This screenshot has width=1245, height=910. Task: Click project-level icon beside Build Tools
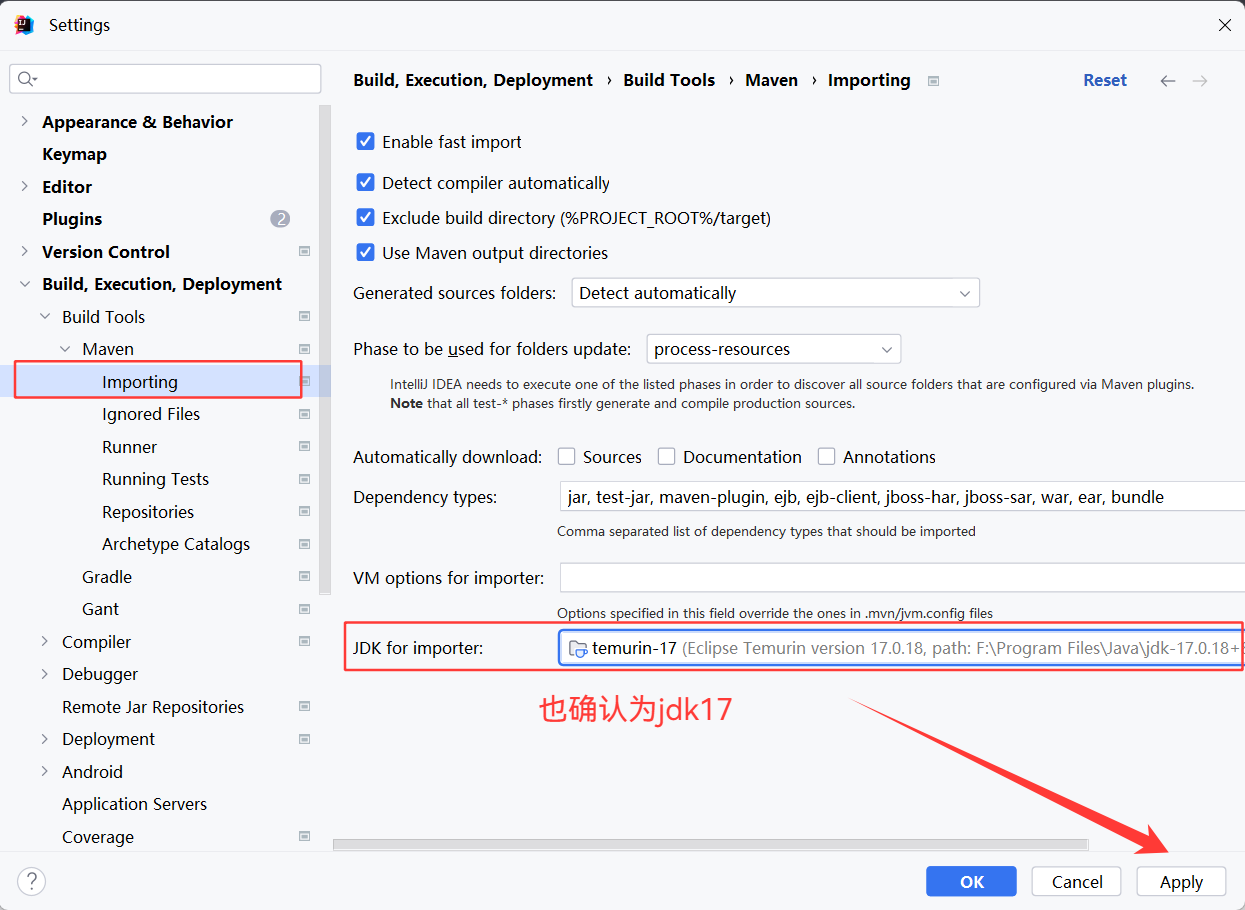pyautogui.click(x=304, y=317)
